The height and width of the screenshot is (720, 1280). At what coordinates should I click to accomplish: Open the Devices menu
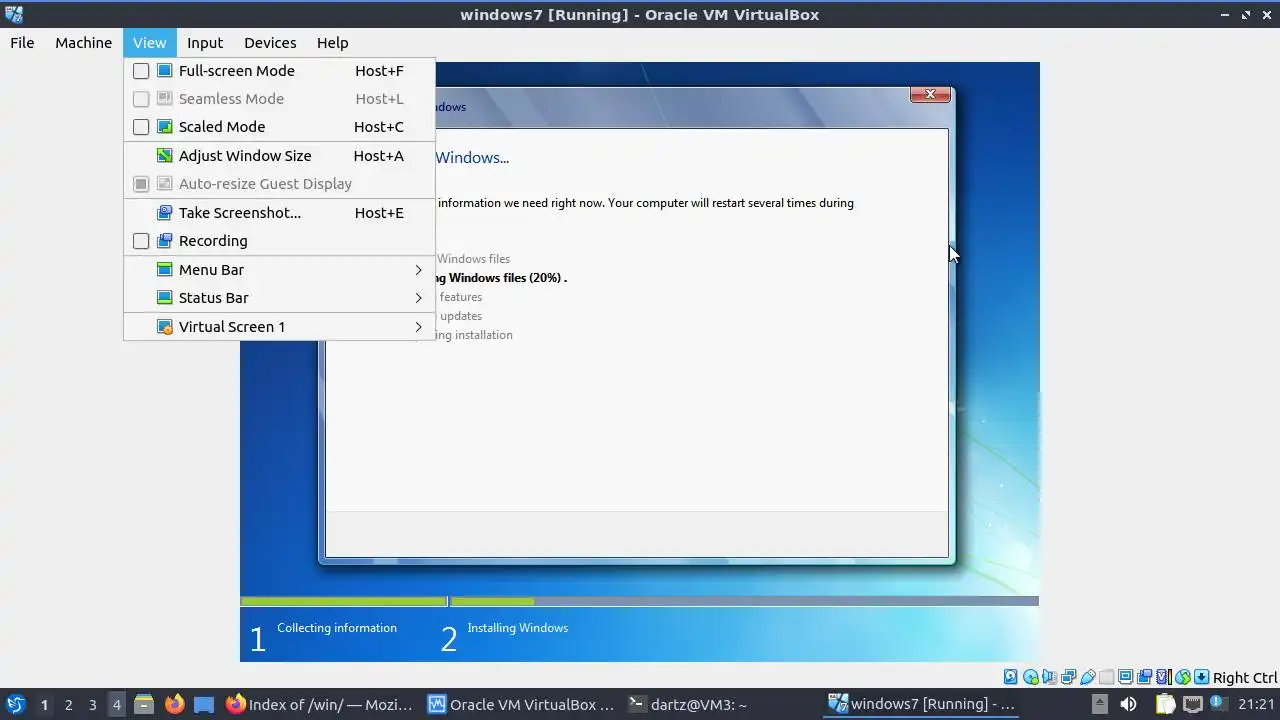[270, 43]
